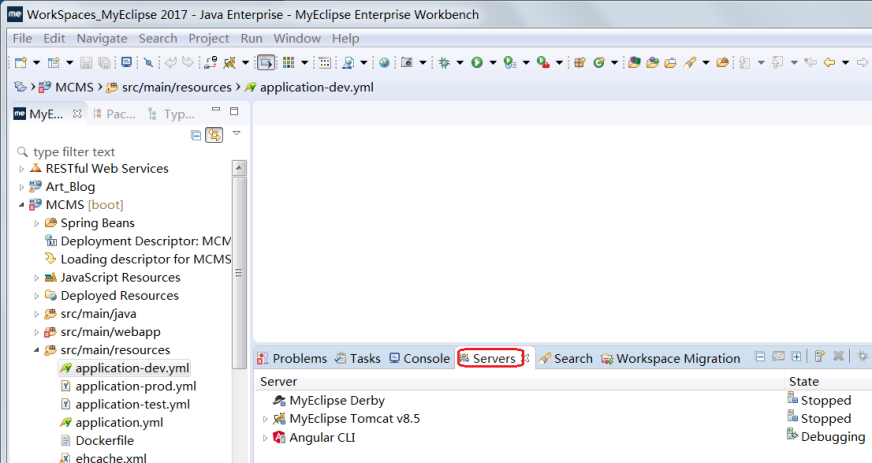Click the New Server icon in Servers view

[x=819, y=356]
